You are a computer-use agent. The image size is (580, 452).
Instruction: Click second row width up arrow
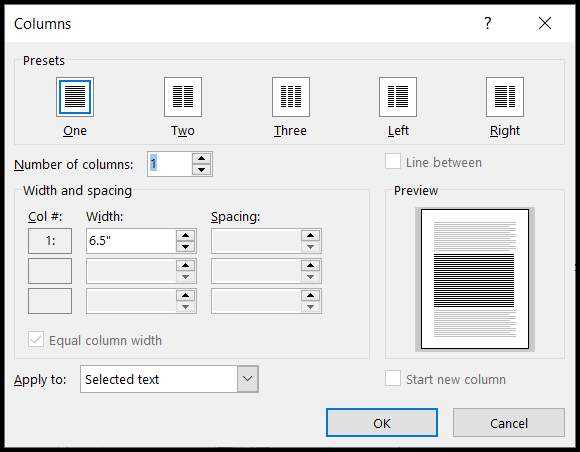point(186,266)
